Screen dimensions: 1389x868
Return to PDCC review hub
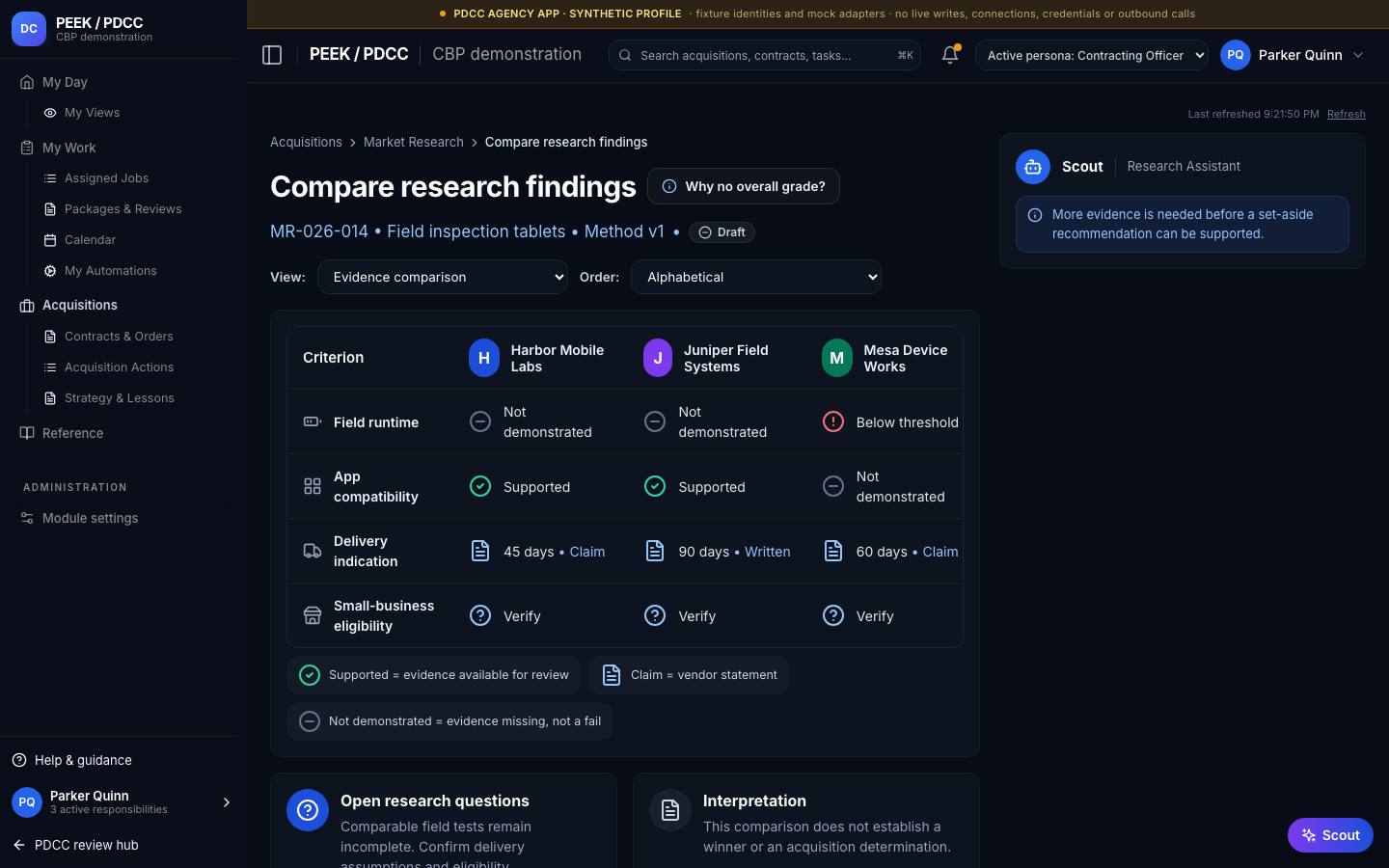pyautogui.click(x=75, y=845)
